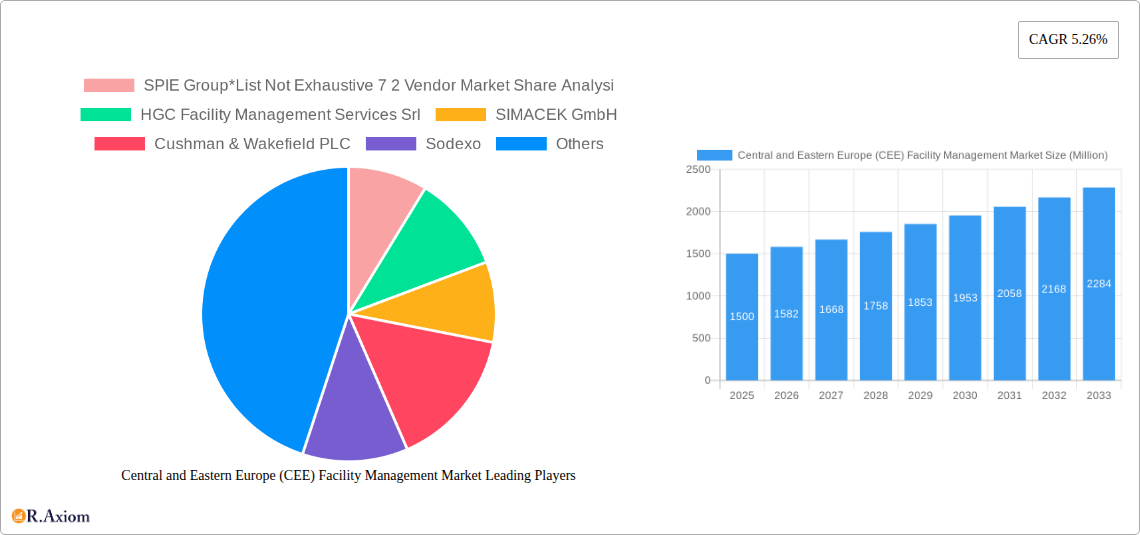This screenshot has height=535, width=1140.
Task: Click the 2027 x-axis label
Action: coord(831,395)
